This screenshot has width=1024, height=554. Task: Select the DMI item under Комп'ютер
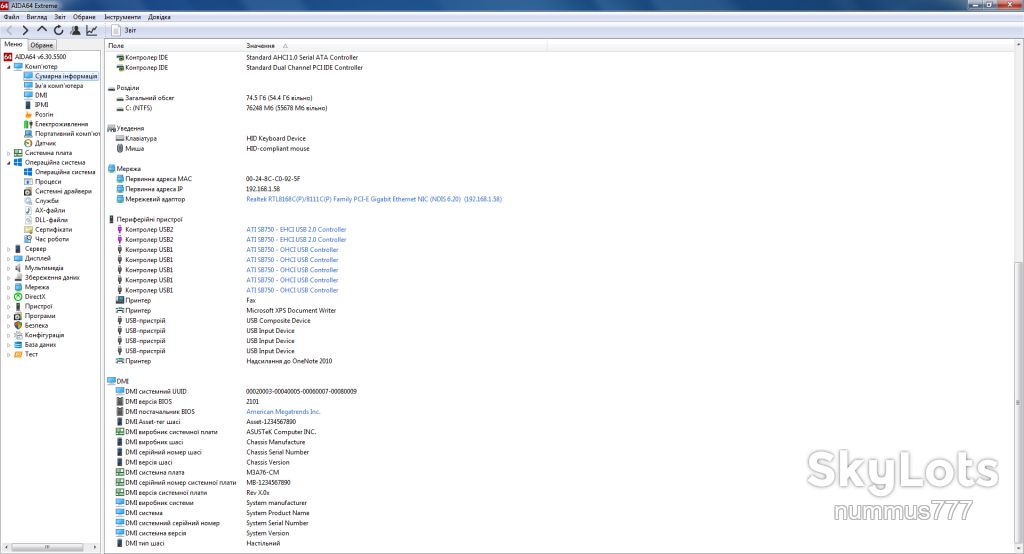point(41,95)
